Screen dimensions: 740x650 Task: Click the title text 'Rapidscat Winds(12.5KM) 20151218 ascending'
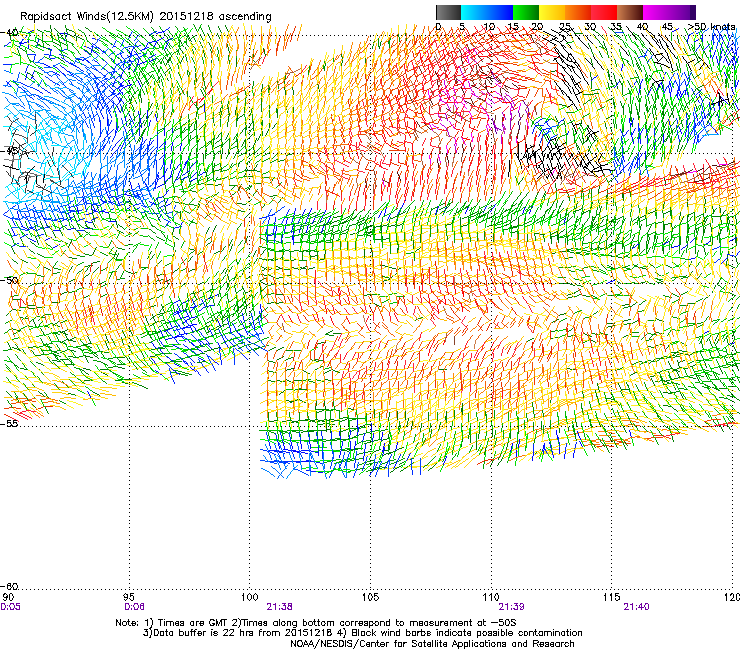pyautogui.click(x=146, y=16)
